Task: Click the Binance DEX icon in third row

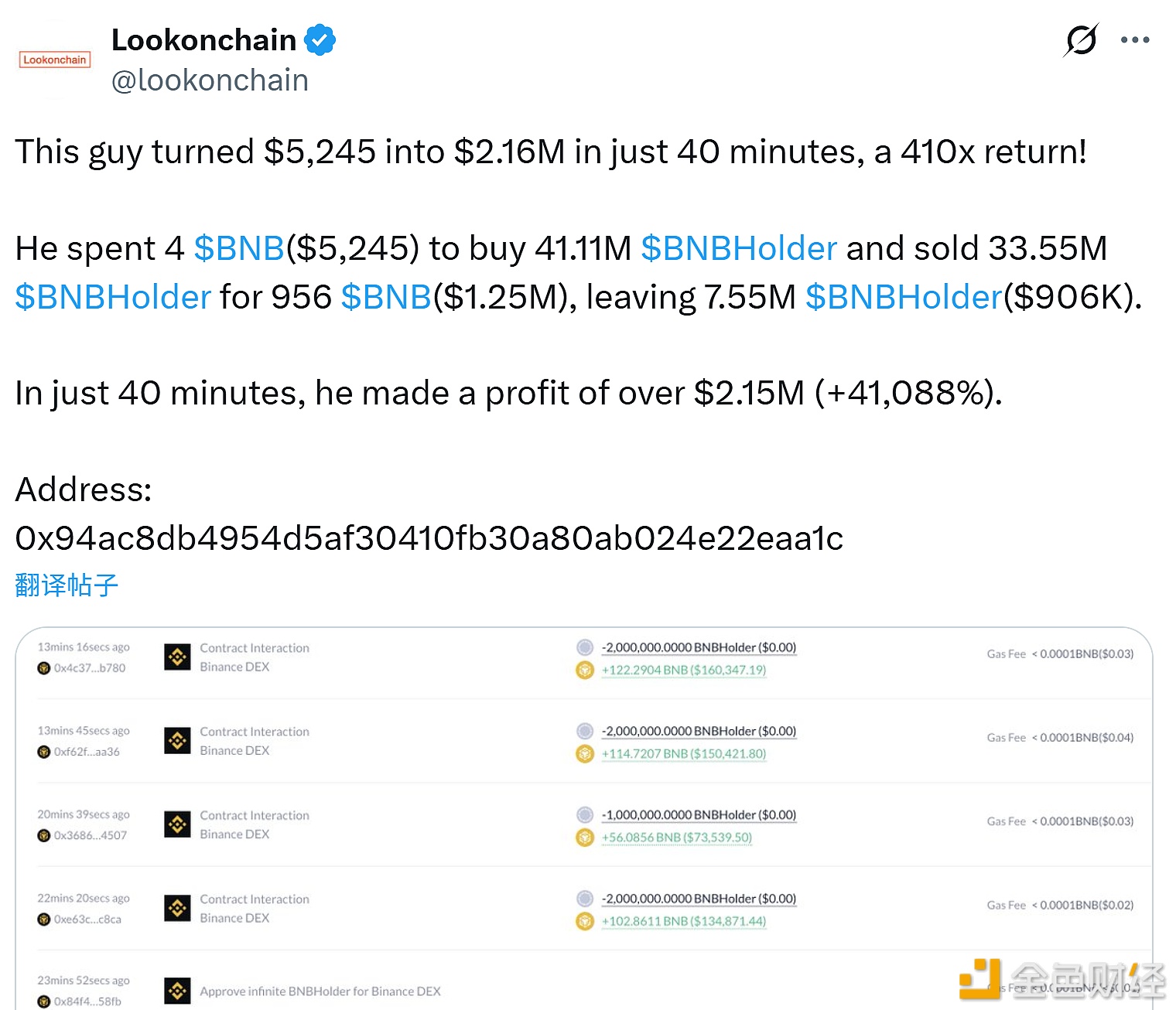Action: (178, 824)
